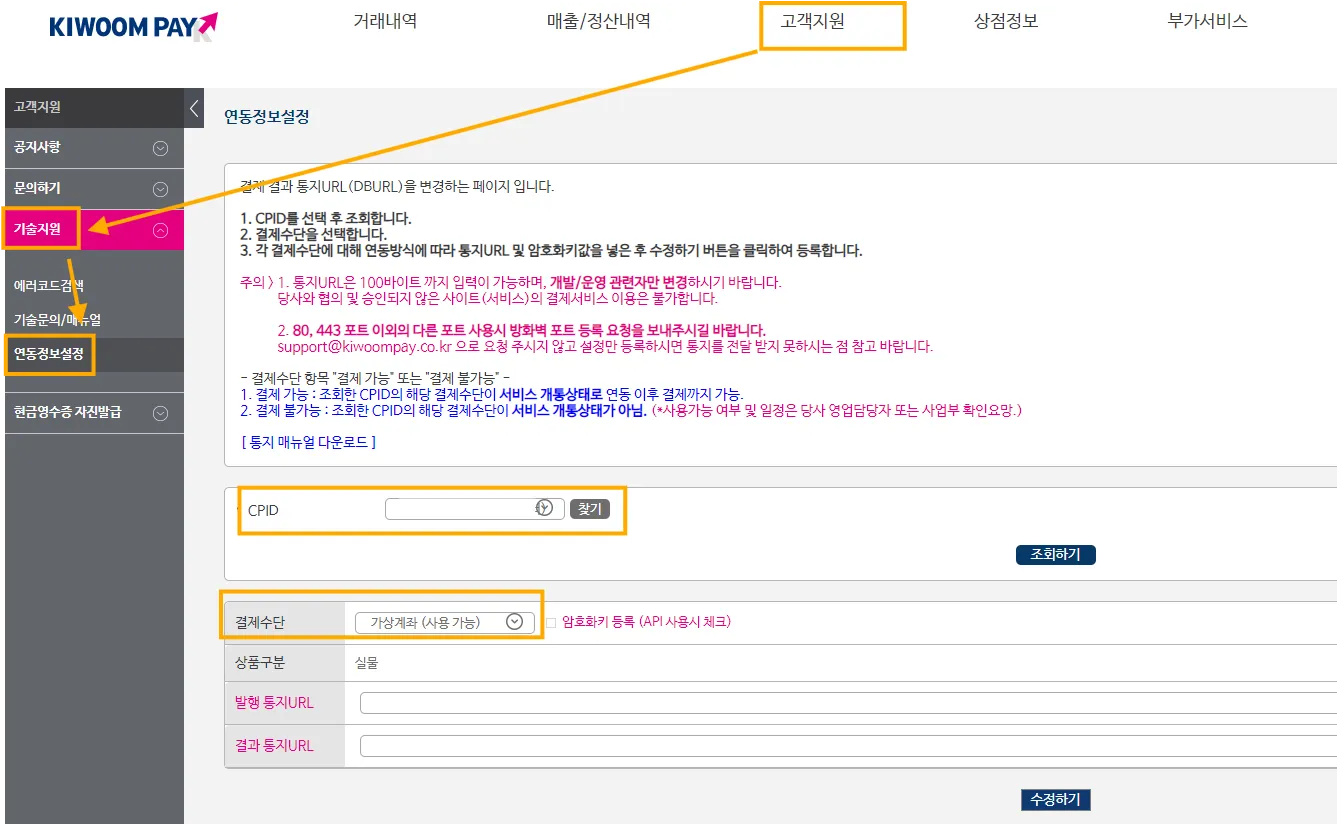Viewport: 1337px width, 824px height.
Task: Click the 결과 통지URL input field
Action: tap(848, 746)
